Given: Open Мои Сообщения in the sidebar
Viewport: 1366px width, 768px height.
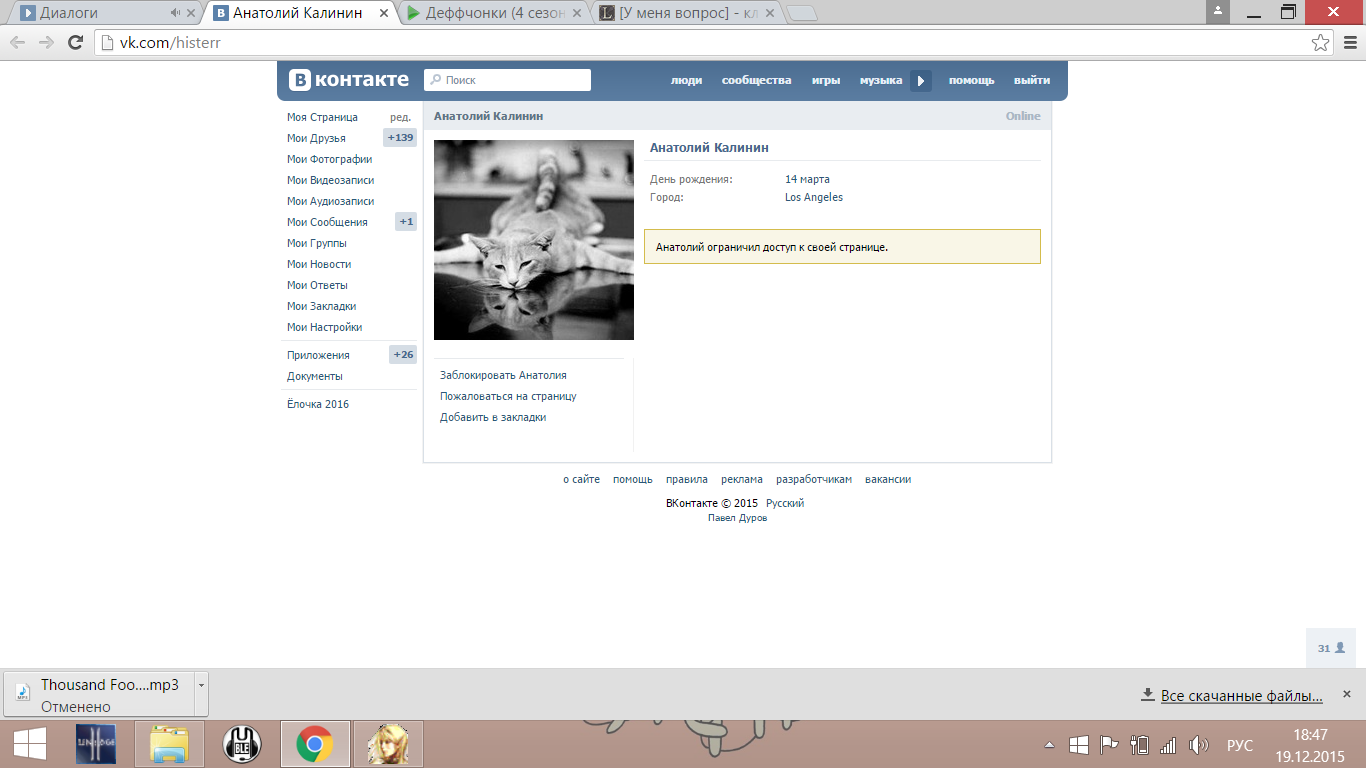Looking at the screenshot, I should 327,222.
